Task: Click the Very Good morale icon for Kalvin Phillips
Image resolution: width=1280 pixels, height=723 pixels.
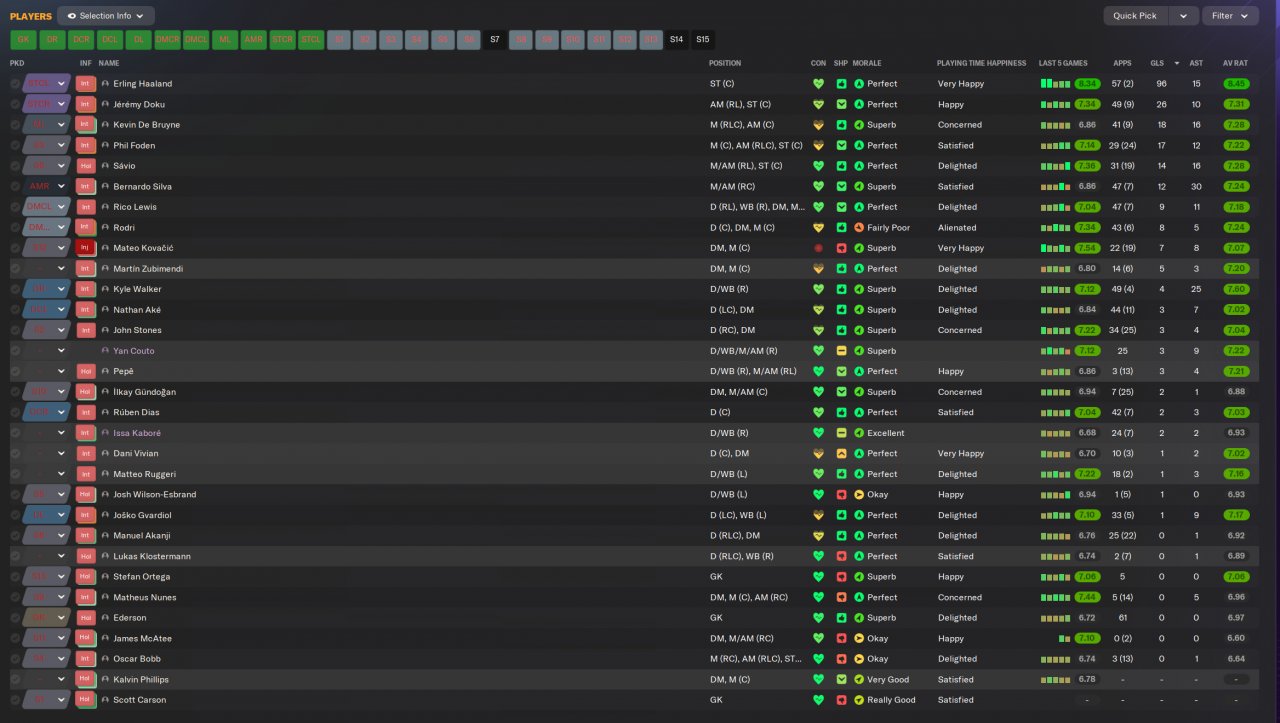Action: click(x=859, y=680)
